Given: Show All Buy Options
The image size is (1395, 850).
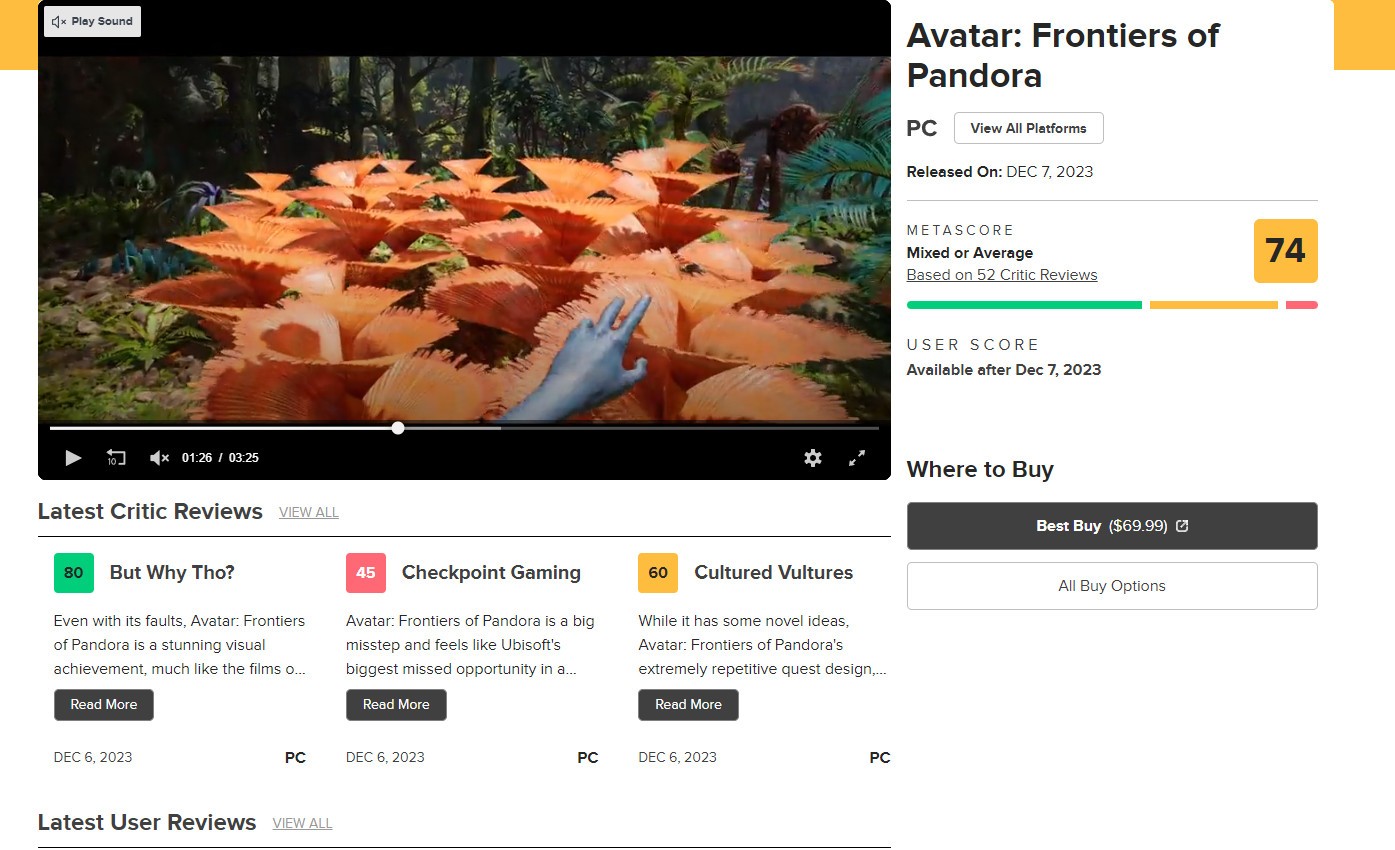Looking at the screenshot, I should (1111, 586).
